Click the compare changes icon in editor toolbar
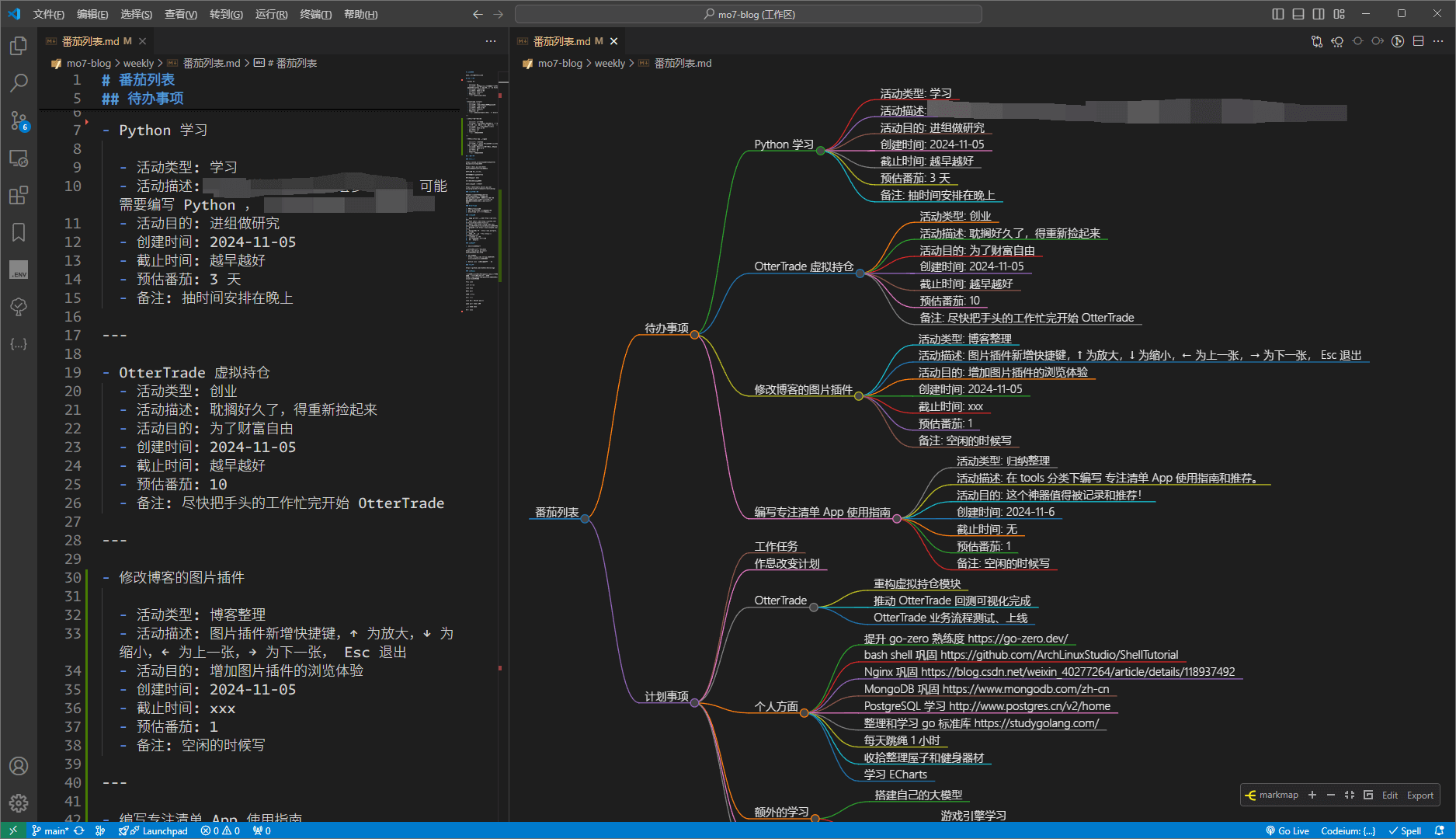This screenshot has width=1456, height=839. [1317, 41]
